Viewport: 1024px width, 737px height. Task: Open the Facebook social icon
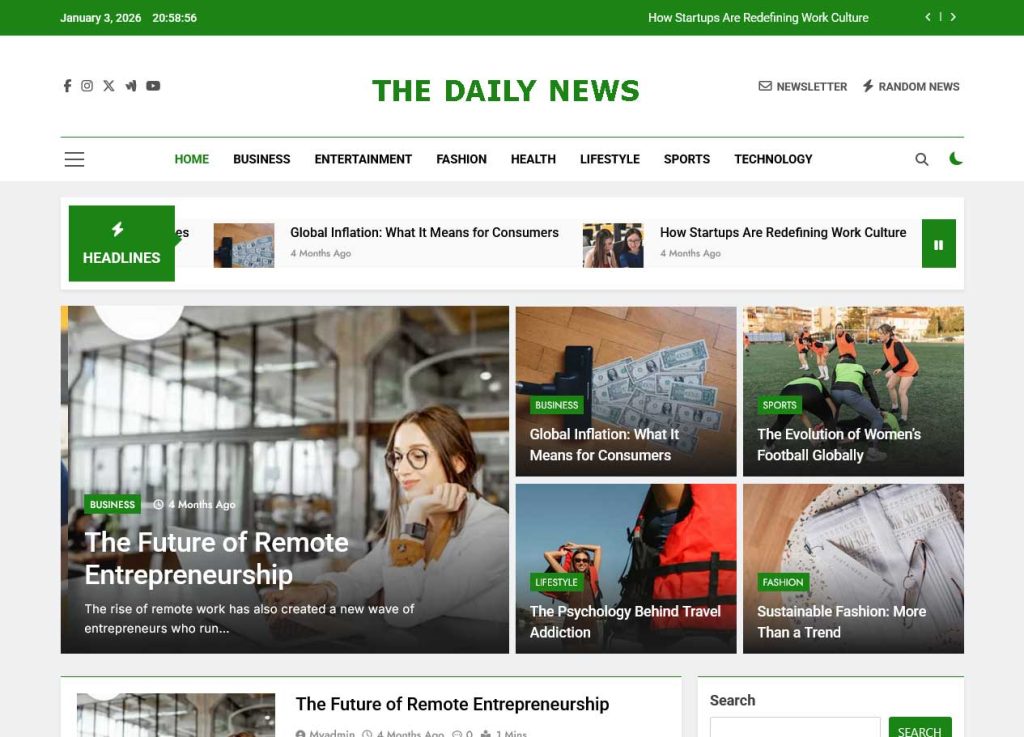67,86
